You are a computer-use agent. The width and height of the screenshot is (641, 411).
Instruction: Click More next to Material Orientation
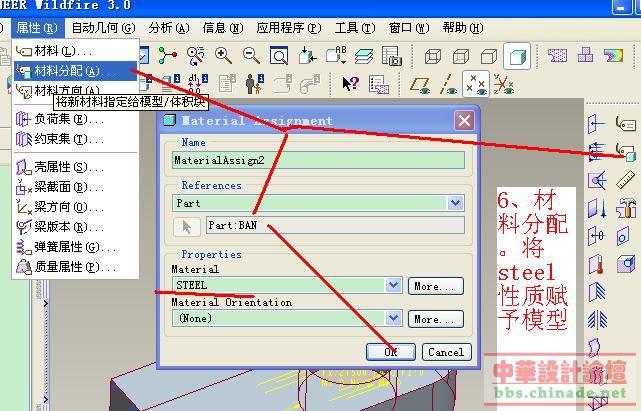tap(436, 319)
